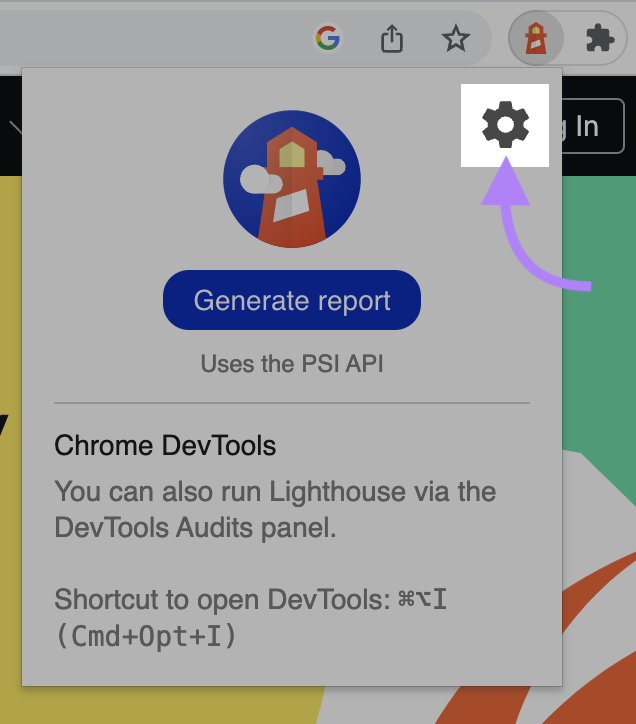This screenshot has height=724, width=636.
Task: Click the share icon in address bar
Action: click(x=392, y=39)
